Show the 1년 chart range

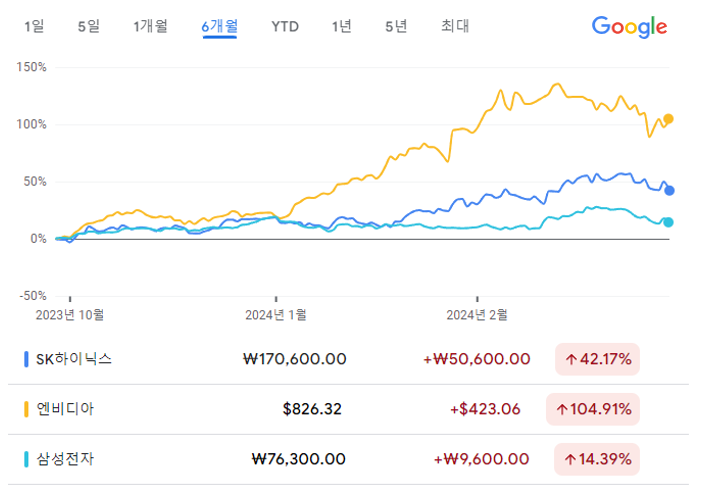tap(341, 26)
